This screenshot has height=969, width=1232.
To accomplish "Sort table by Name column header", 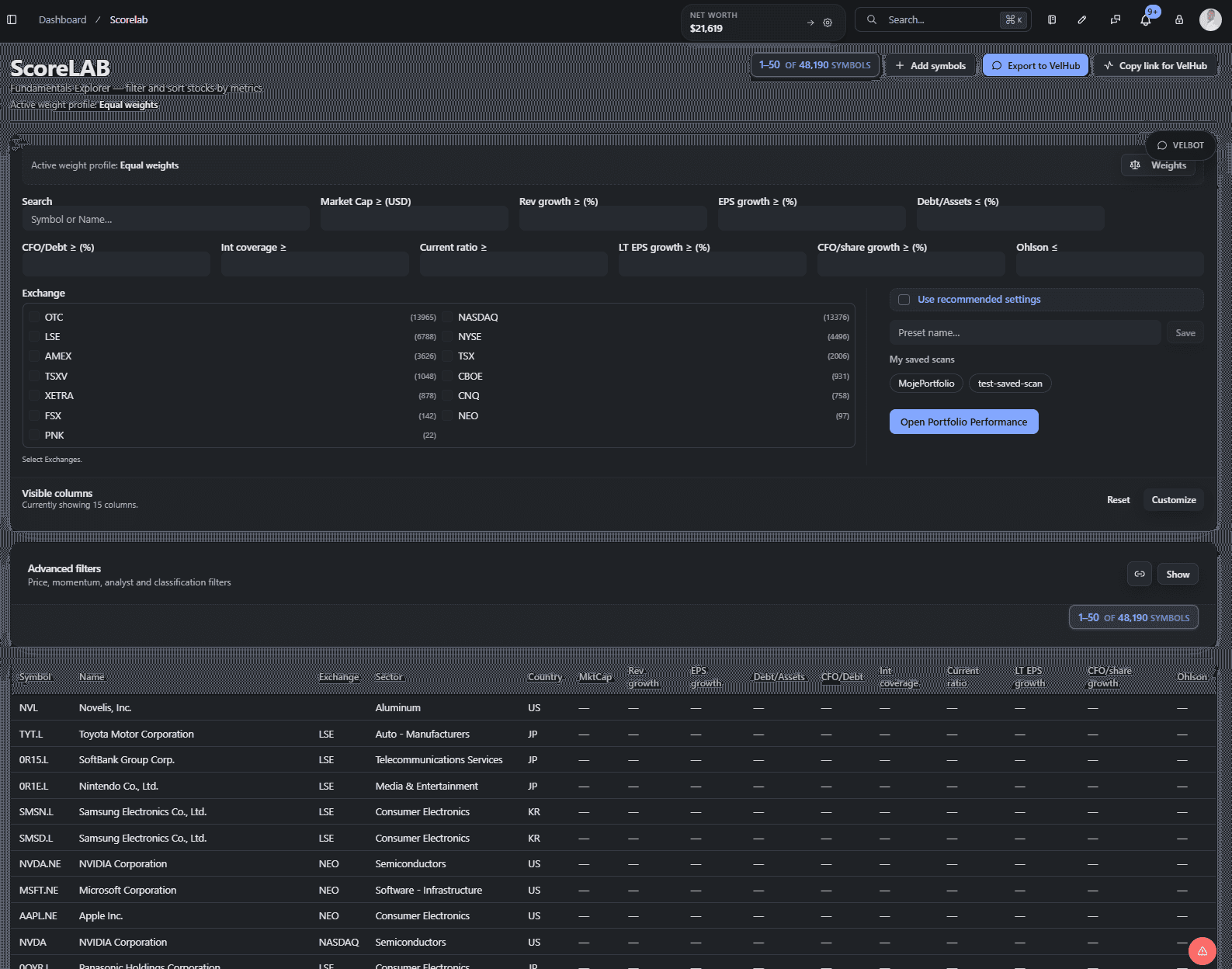I will (92, 677).
